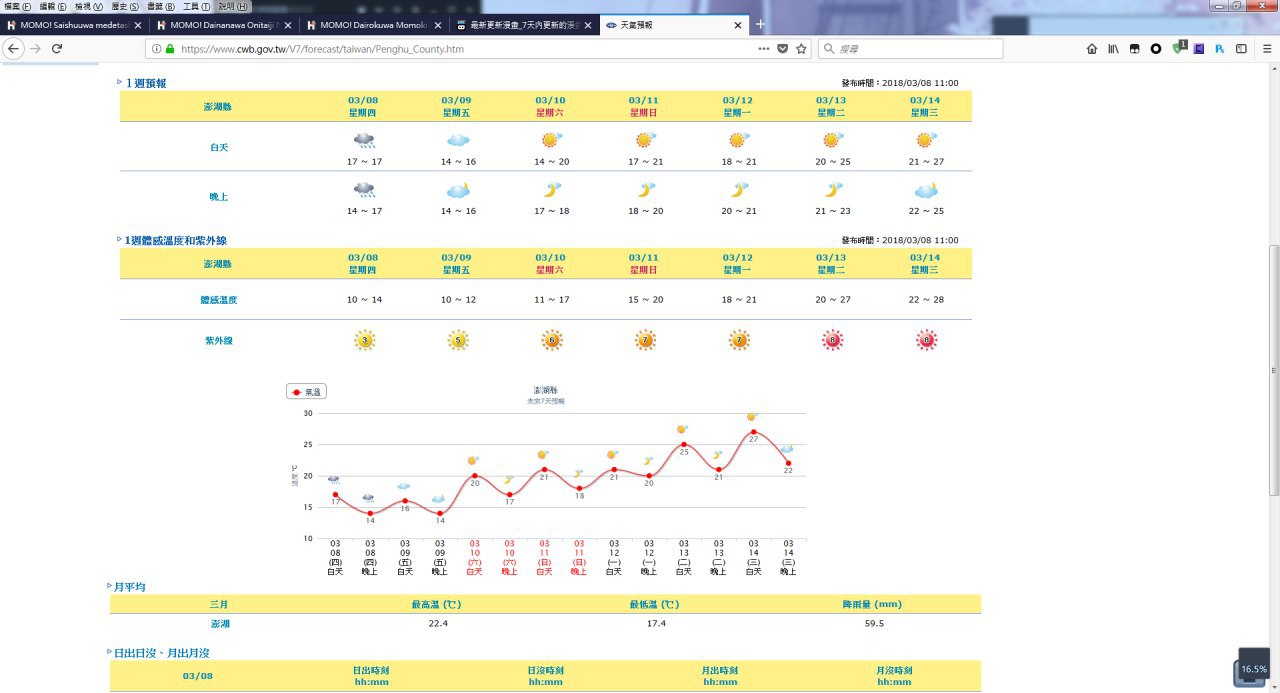Click the UV index 8 icon for 03/14
The image size is (1280, 693).
click(x=925, y=341)
